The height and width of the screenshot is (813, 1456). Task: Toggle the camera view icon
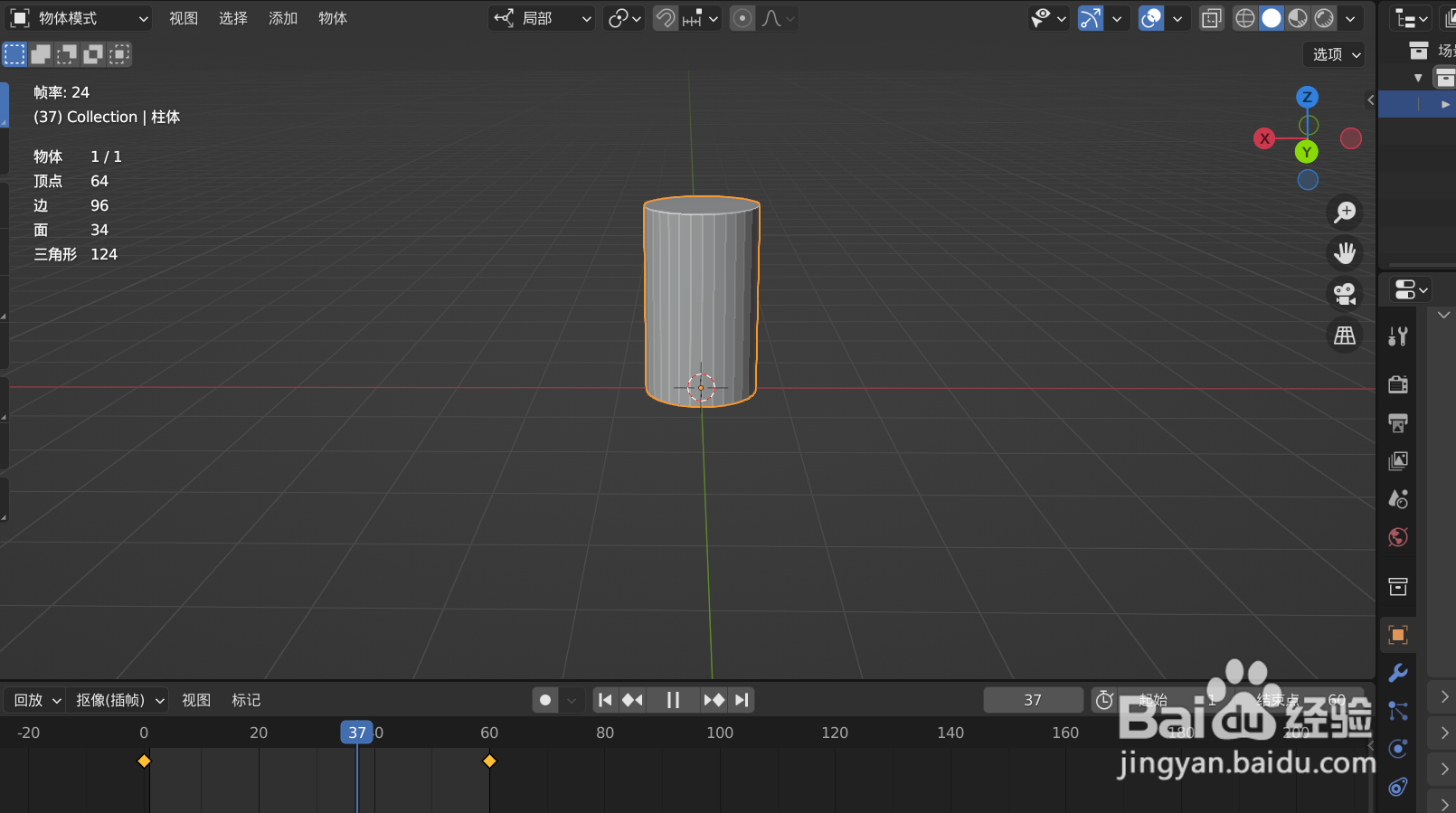point(1345,294)
